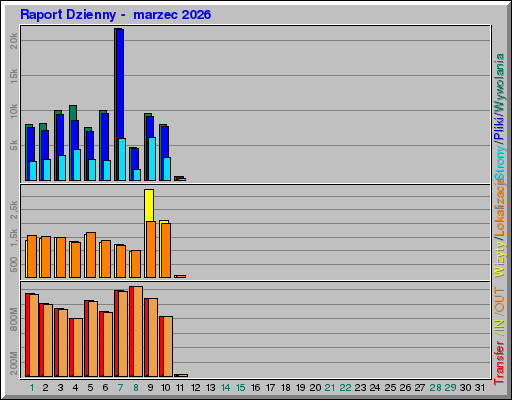Screen dimensions: 512x400
Task: Click day label 6 on the axis
Action: pos(106,388)
